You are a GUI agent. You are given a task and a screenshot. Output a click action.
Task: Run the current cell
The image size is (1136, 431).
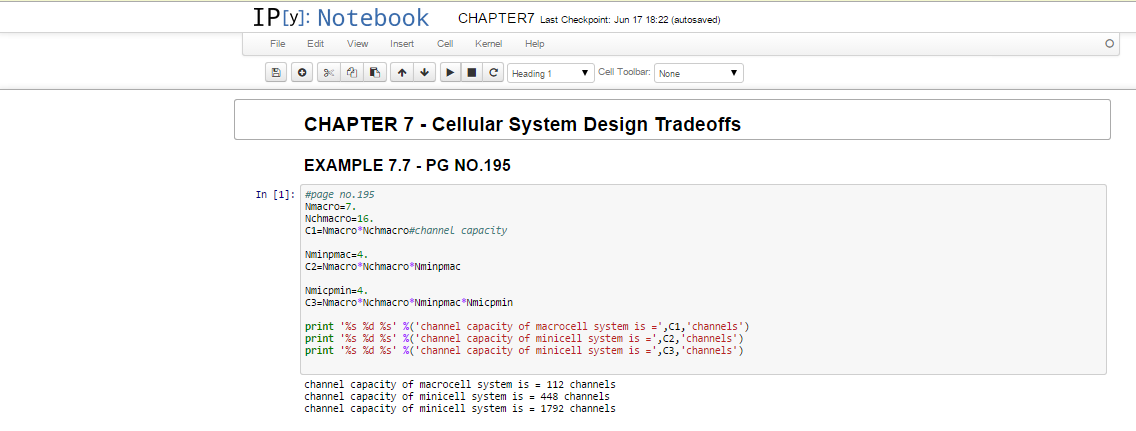[x=450, y=73]
